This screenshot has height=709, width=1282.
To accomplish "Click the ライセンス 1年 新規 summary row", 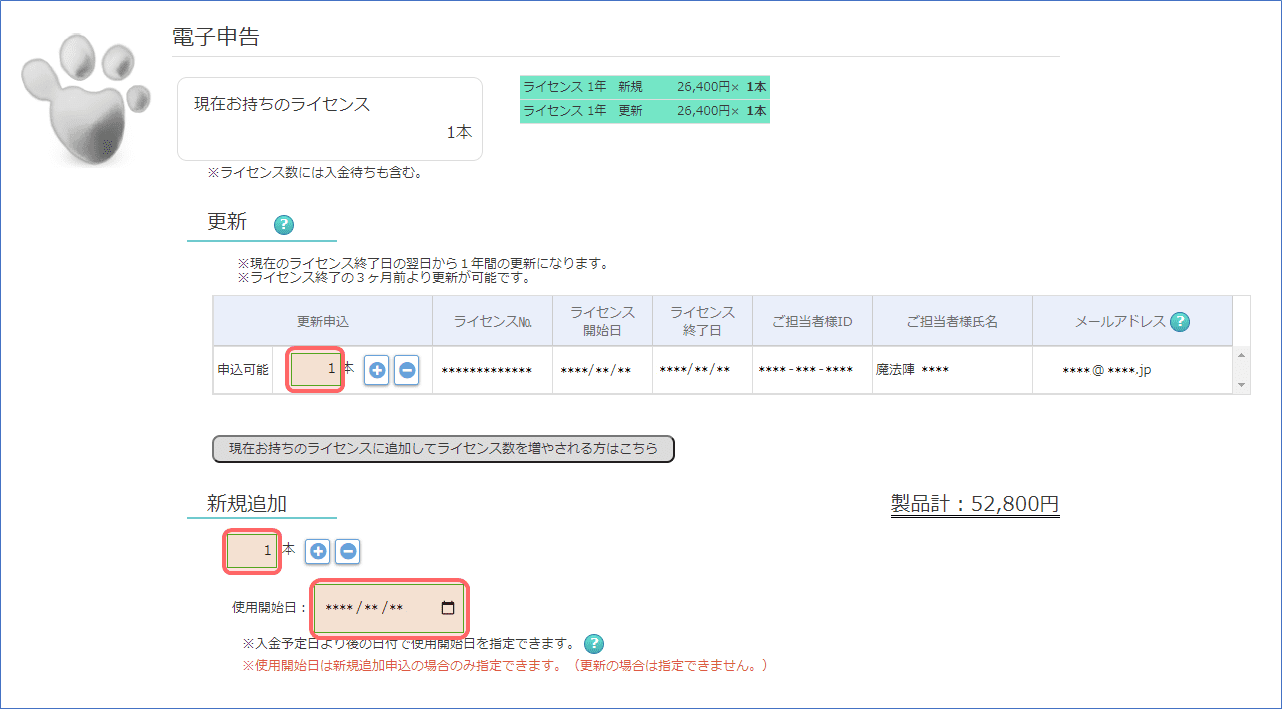I will [x=645, y=87].
